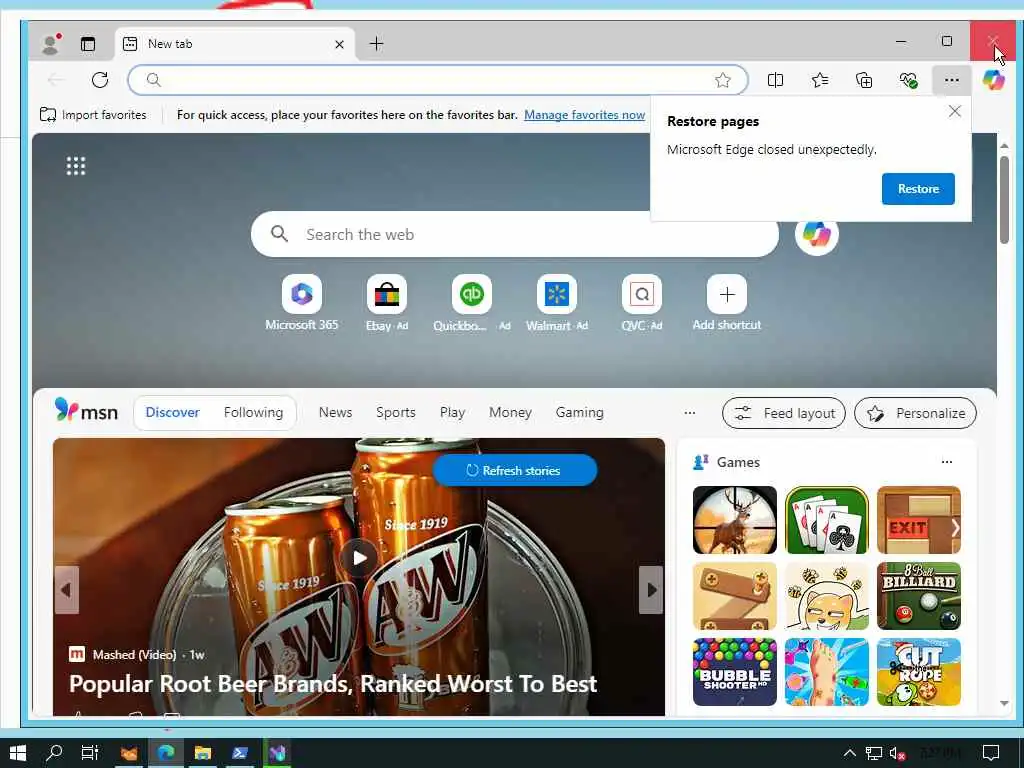The width and height of the screenshot is (1024, 768).
Task: Open Task View on taskbar
Action: pos(90,753)
